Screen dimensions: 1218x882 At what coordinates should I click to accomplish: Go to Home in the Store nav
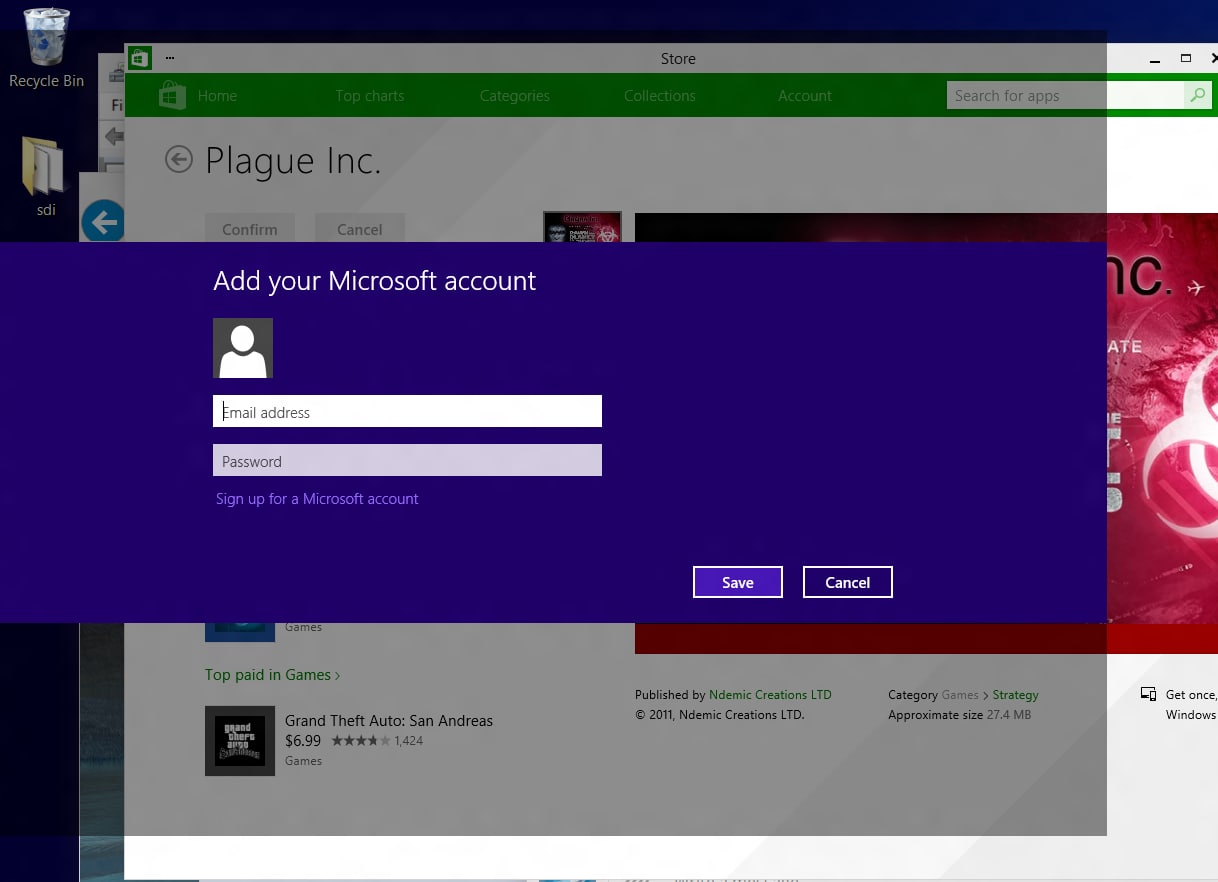[217, 96]
